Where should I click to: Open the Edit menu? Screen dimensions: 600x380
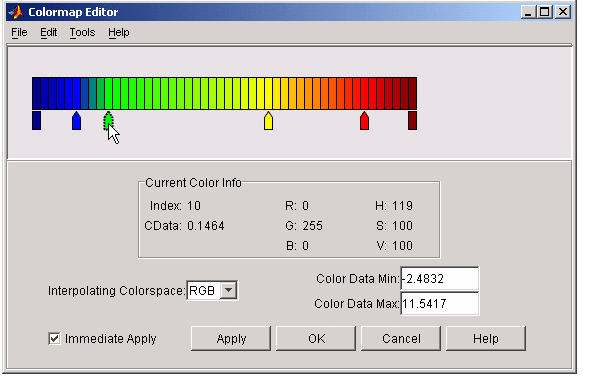pyautogui.click(x=49, y=33)
